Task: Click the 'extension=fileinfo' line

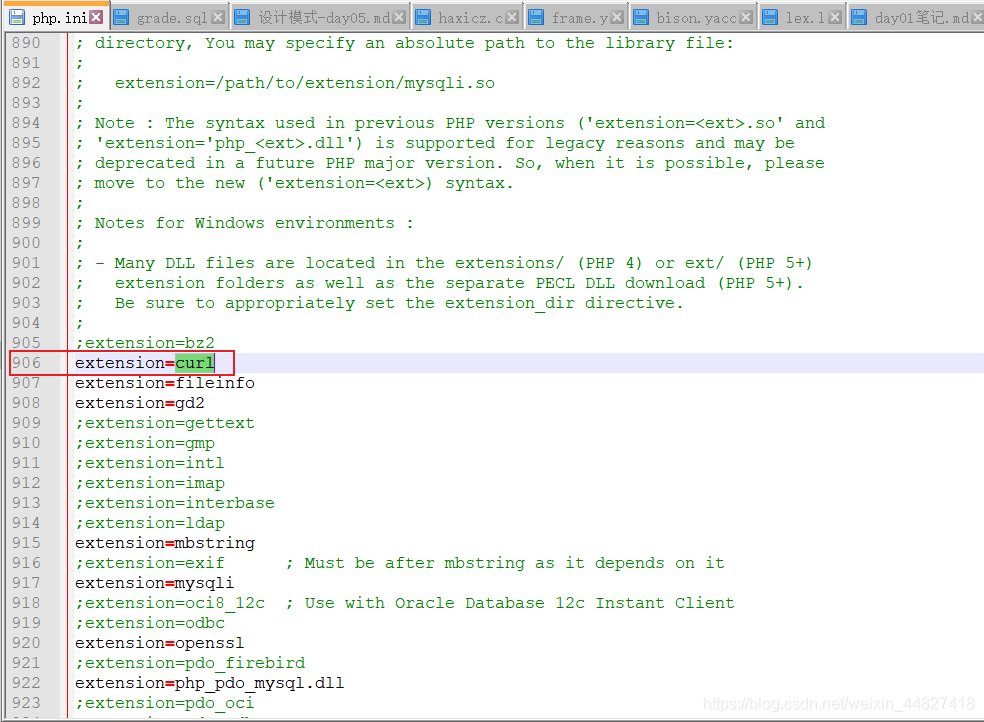Action: click(x=165, y=383)
